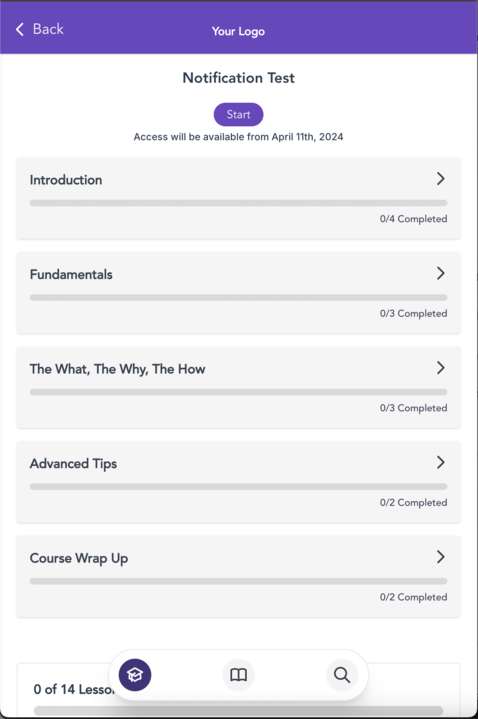Open the graduation cap courses icon
The height and width of the screenshot is (719, 478).
135,675
